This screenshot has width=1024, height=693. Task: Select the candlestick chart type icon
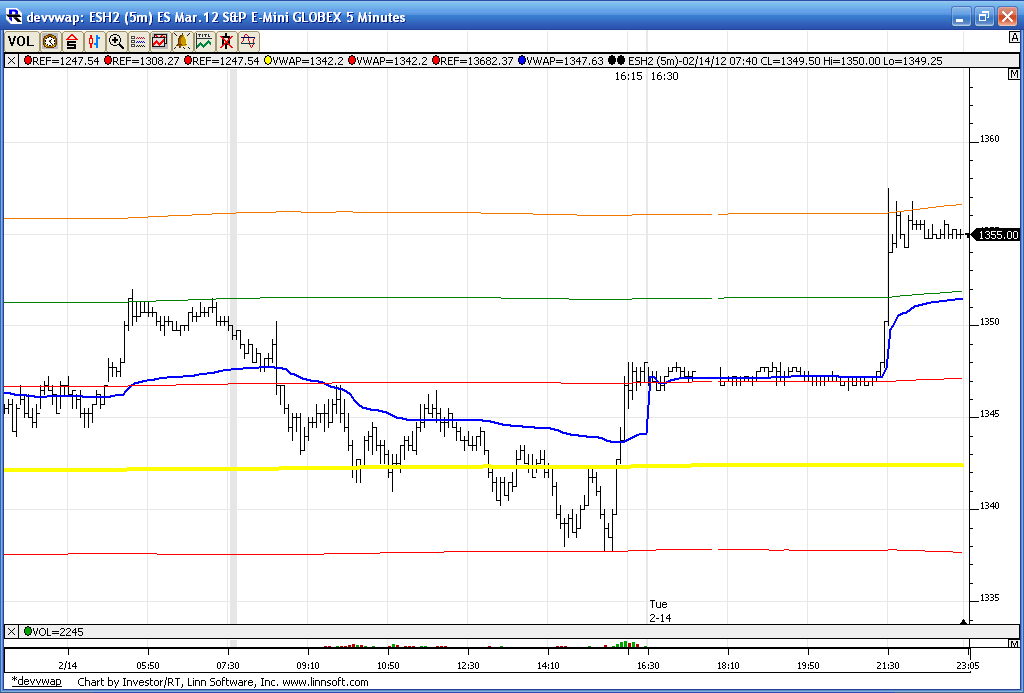click(x=94, y=42)
